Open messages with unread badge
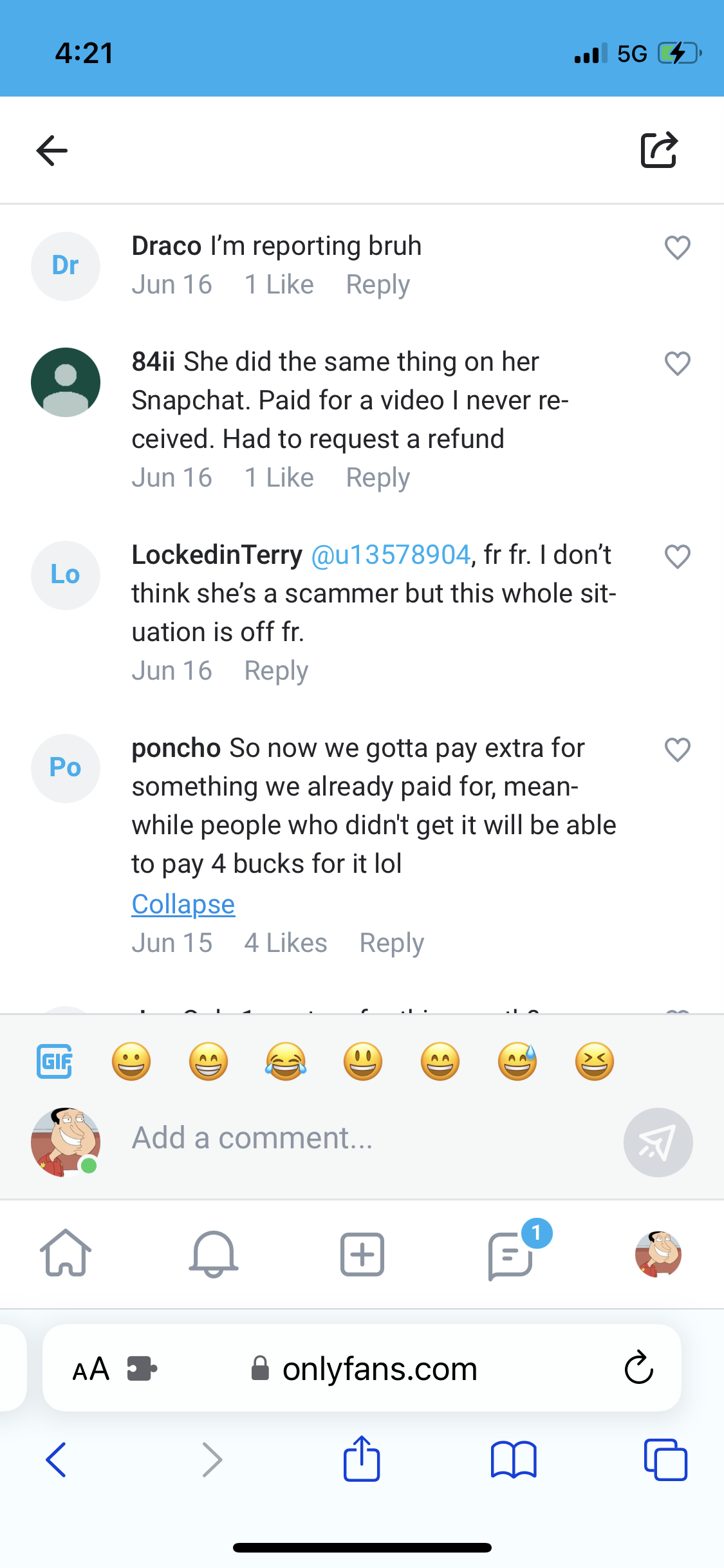Viewport: 724px width, 1568px height. tap(511, 1254)
